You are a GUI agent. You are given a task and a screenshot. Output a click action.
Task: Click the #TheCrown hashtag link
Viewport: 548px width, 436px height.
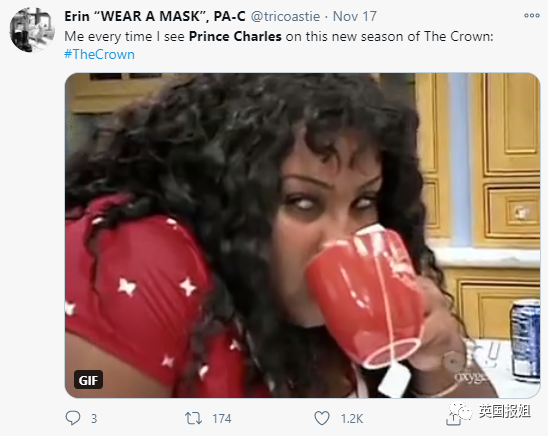tap(99, 54)
